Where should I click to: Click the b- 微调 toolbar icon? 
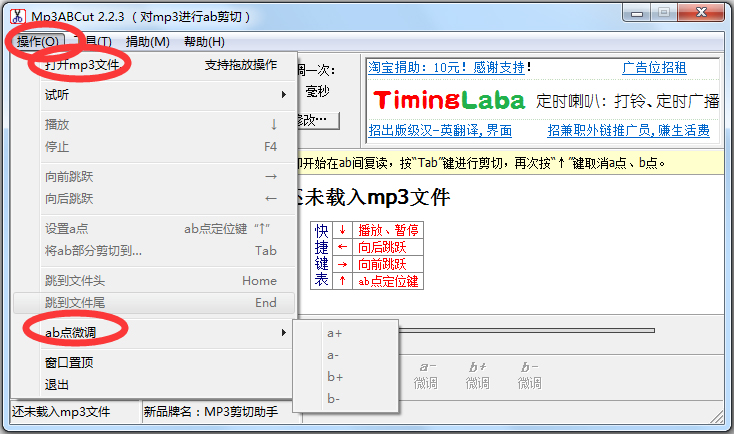click(x=529, y=375)
